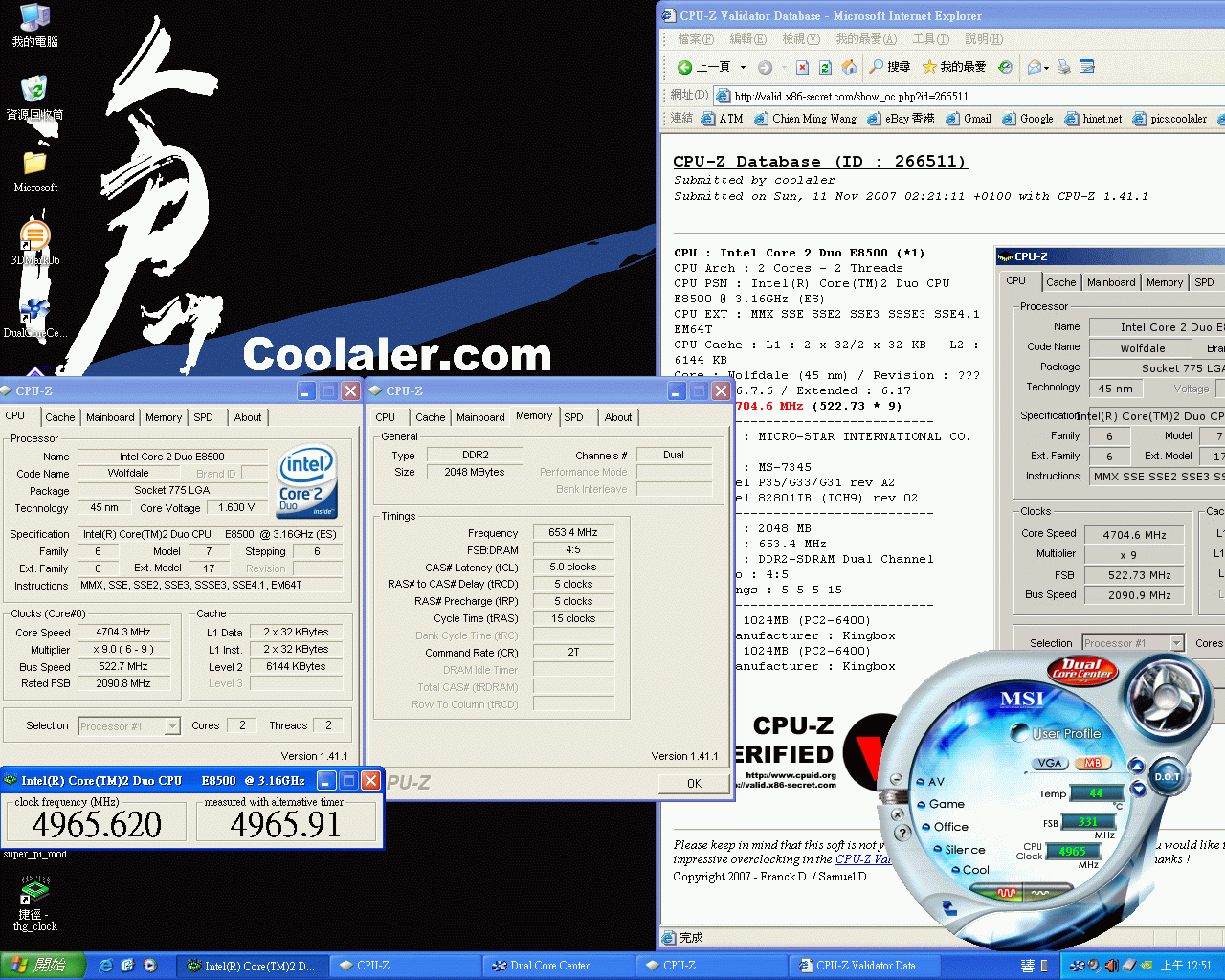Open the SPD tab in left CPU-Z window
The image size is (1225, 980).
(203, 417)
